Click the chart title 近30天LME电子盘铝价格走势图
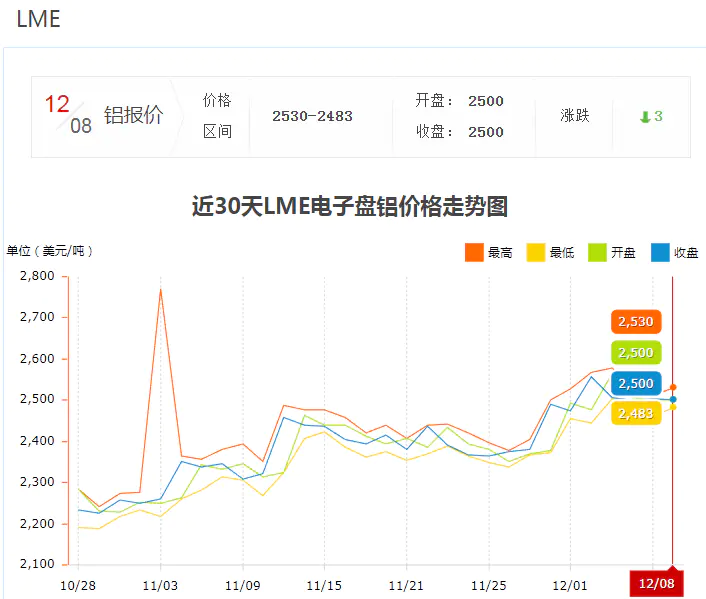Screen dimensions: 706x599 click(x=350, y=207)
